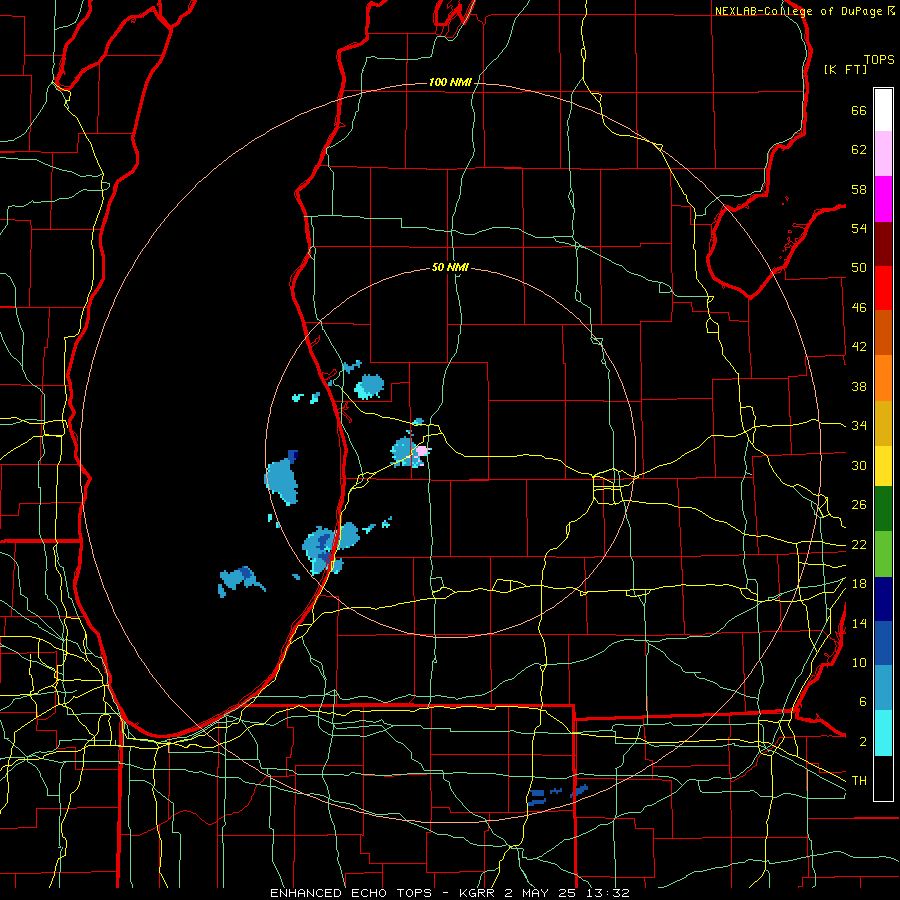The height and width of the screenshot is (900, 900).
Task: Click the NEXLAB-College of DuPage label
Action: [804, 11]
